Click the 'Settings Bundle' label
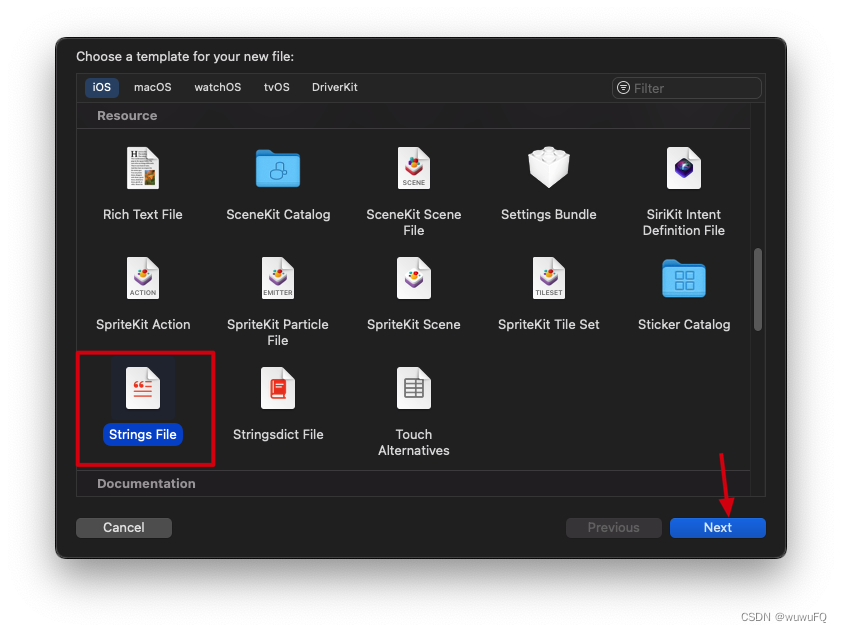 [x=548, y=214]
